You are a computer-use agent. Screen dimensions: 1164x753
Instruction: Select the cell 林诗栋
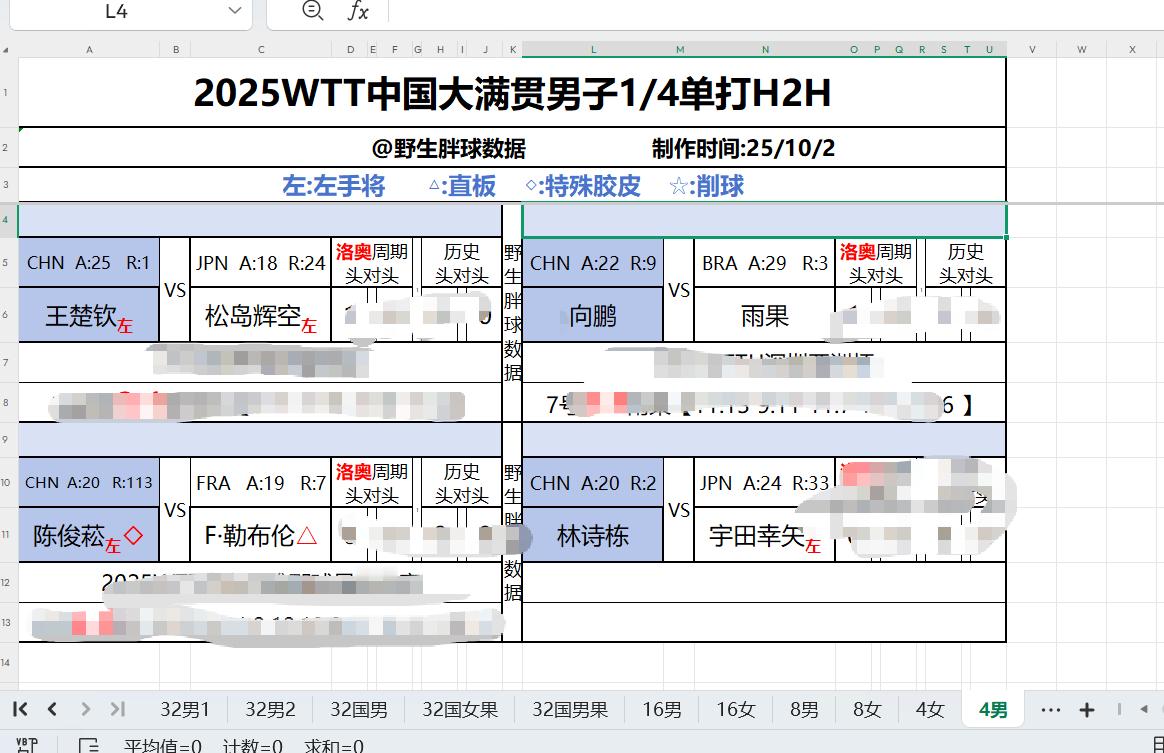593,535
